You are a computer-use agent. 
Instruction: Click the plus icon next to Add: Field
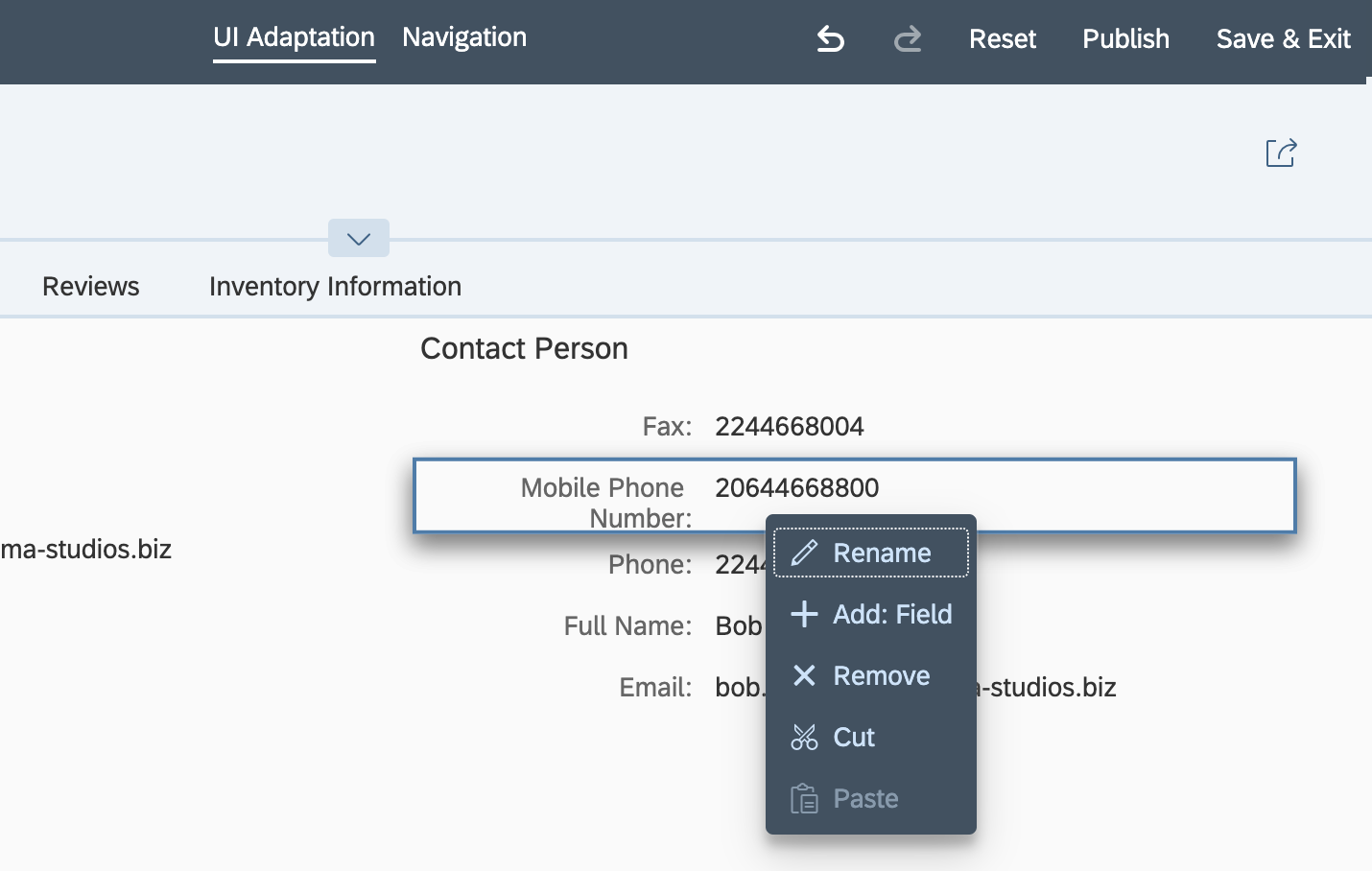[802, 614]
